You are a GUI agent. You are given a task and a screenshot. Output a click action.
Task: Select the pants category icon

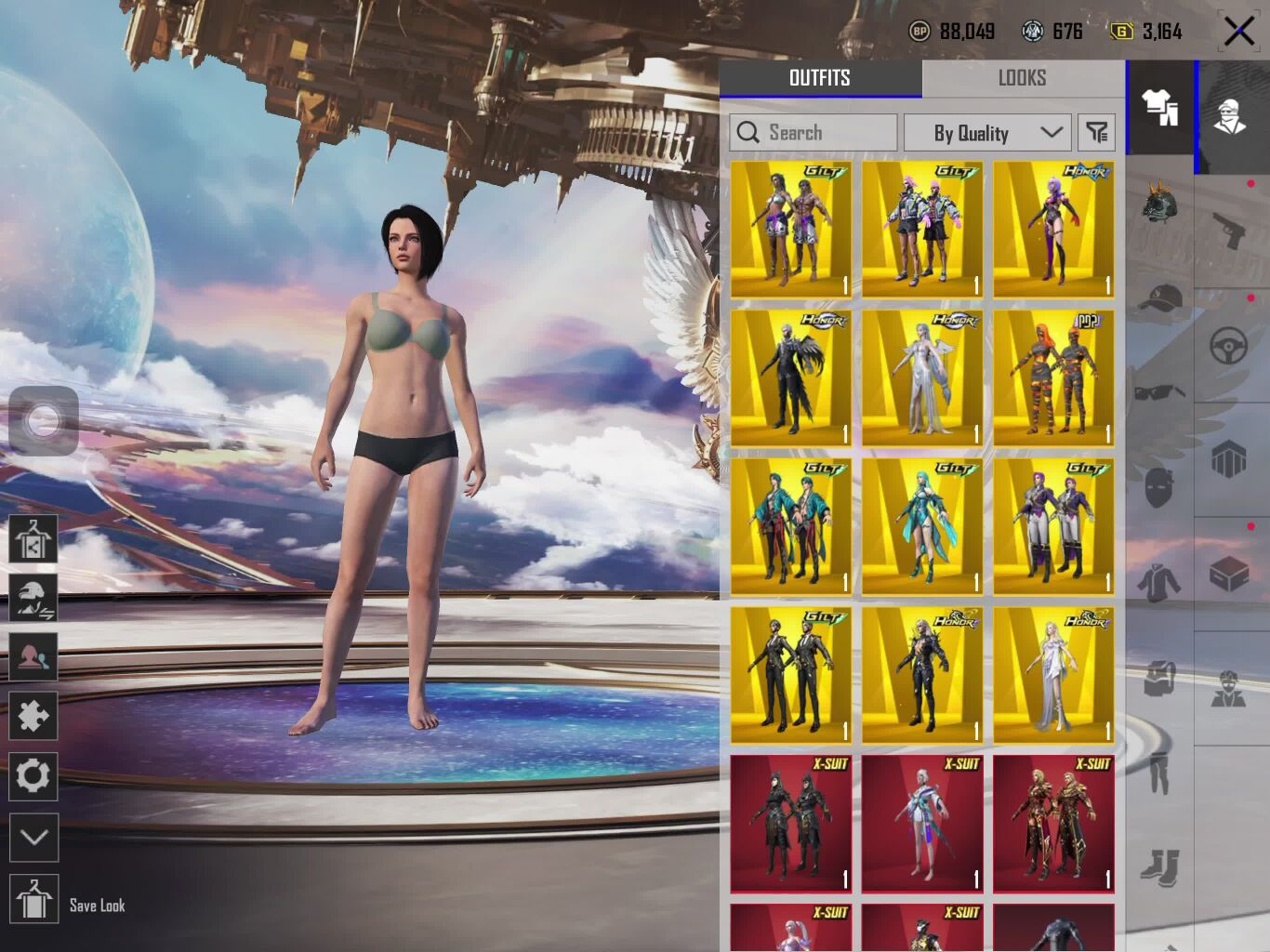click(x=1159, y=773)
